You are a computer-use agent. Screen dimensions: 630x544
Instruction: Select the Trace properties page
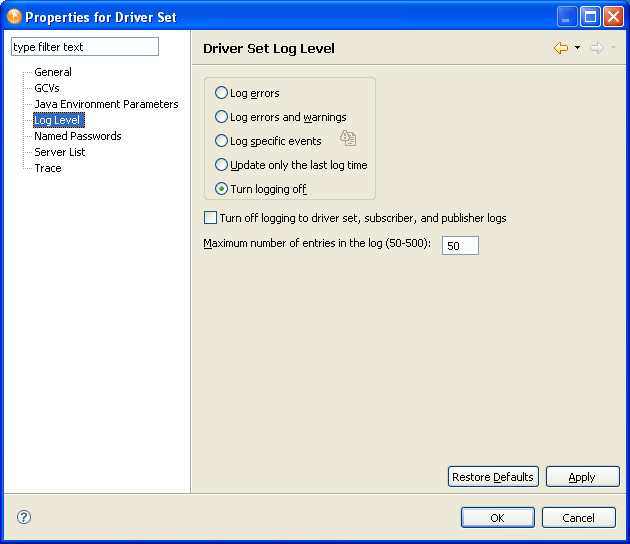click(48, 168)
